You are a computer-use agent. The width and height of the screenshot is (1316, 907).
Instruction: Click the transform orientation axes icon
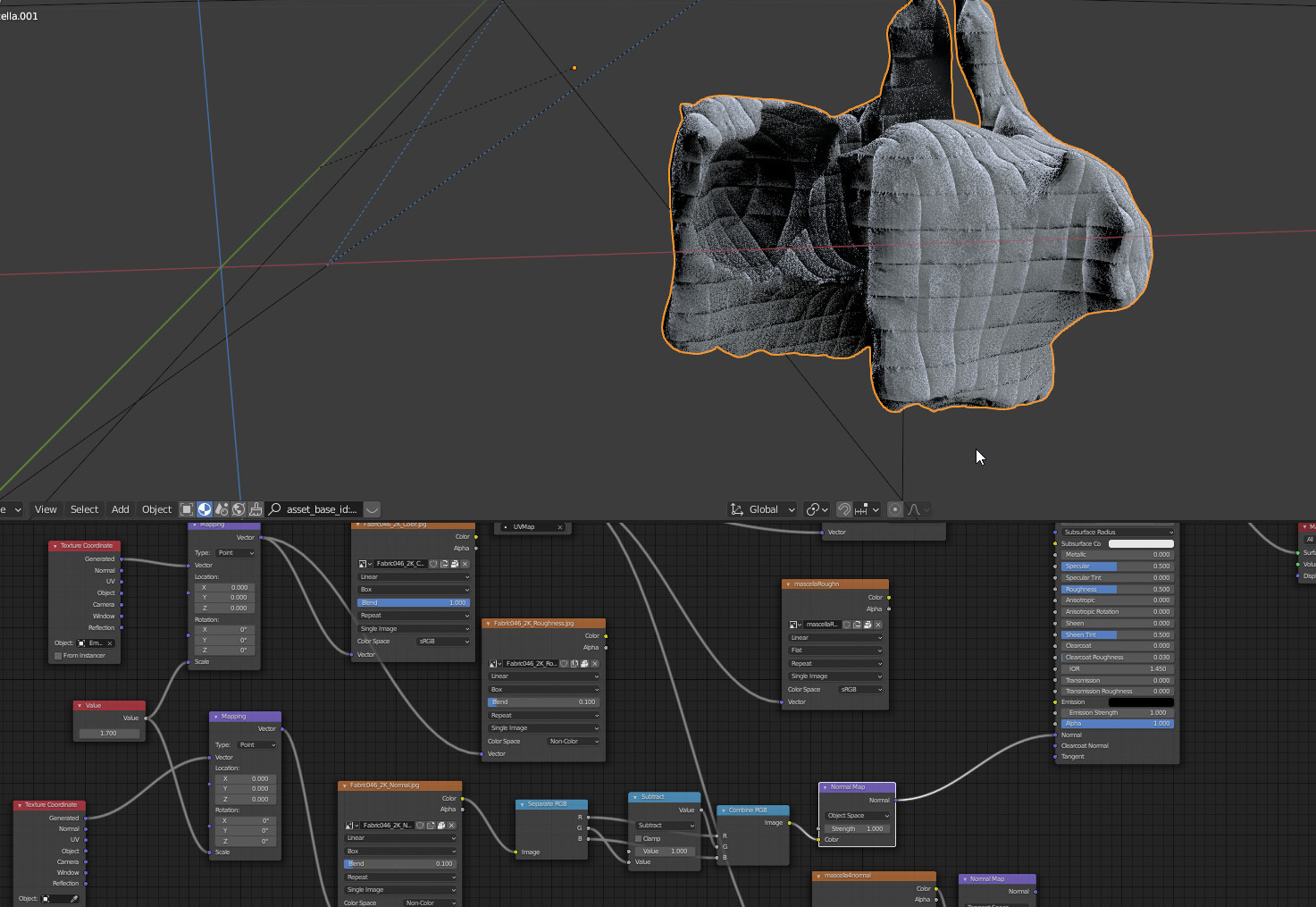pos(737,509)
